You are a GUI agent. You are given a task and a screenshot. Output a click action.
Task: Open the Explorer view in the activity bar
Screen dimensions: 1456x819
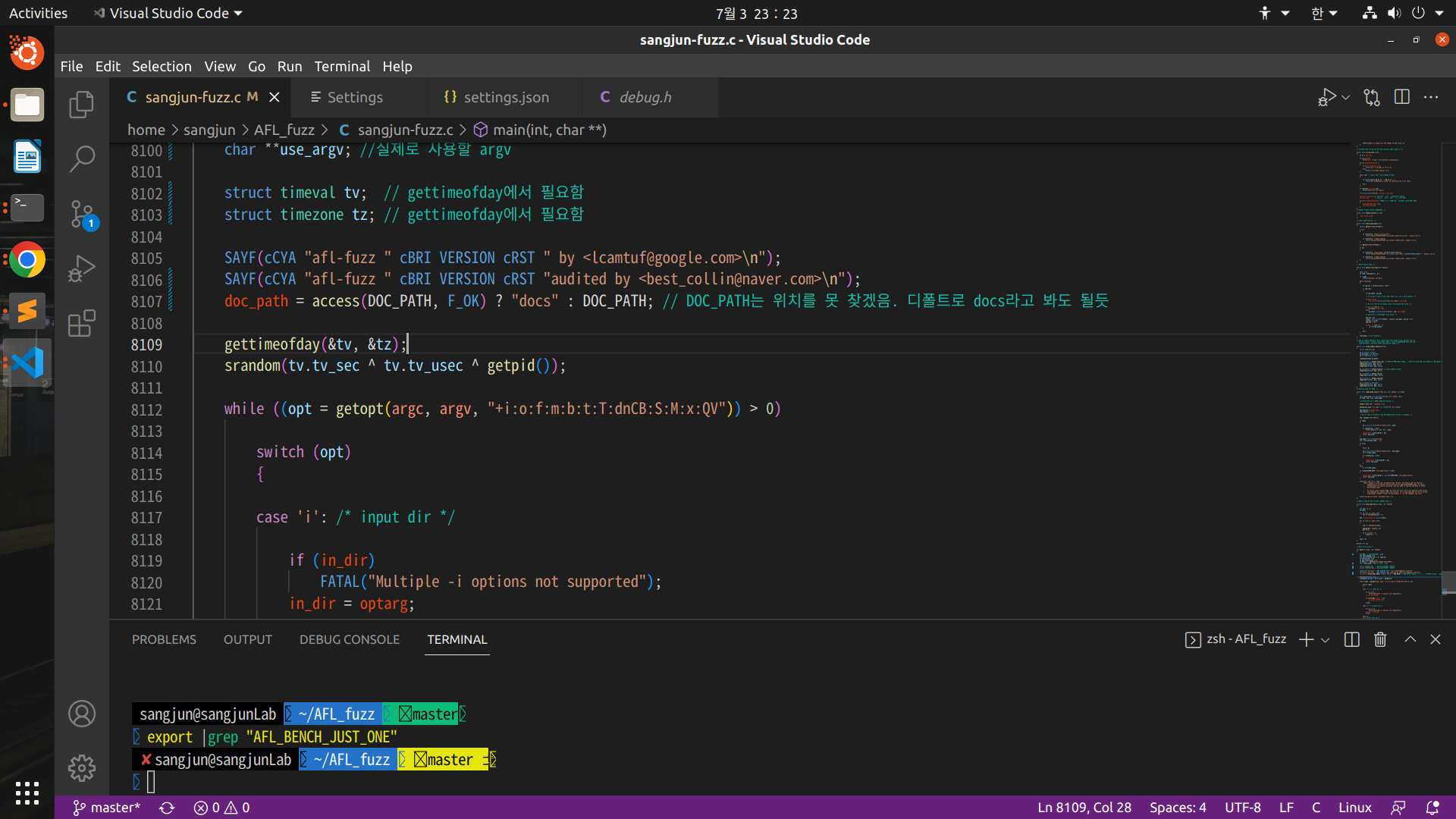81,105
